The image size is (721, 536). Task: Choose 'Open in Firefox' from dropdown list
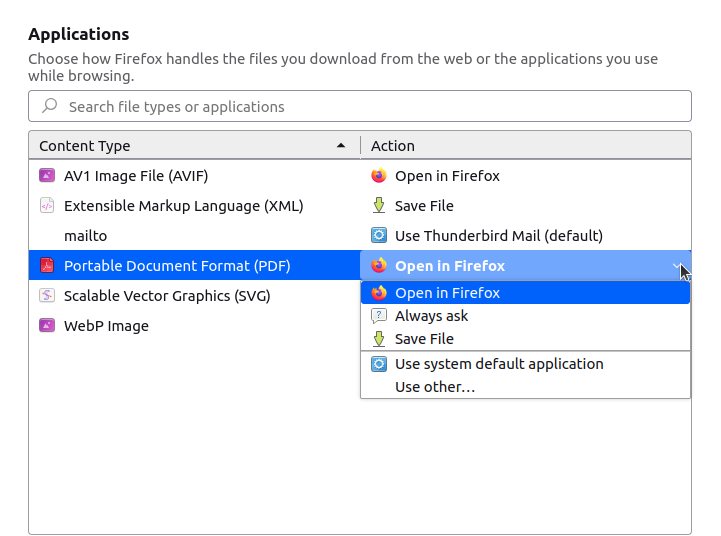447,293
